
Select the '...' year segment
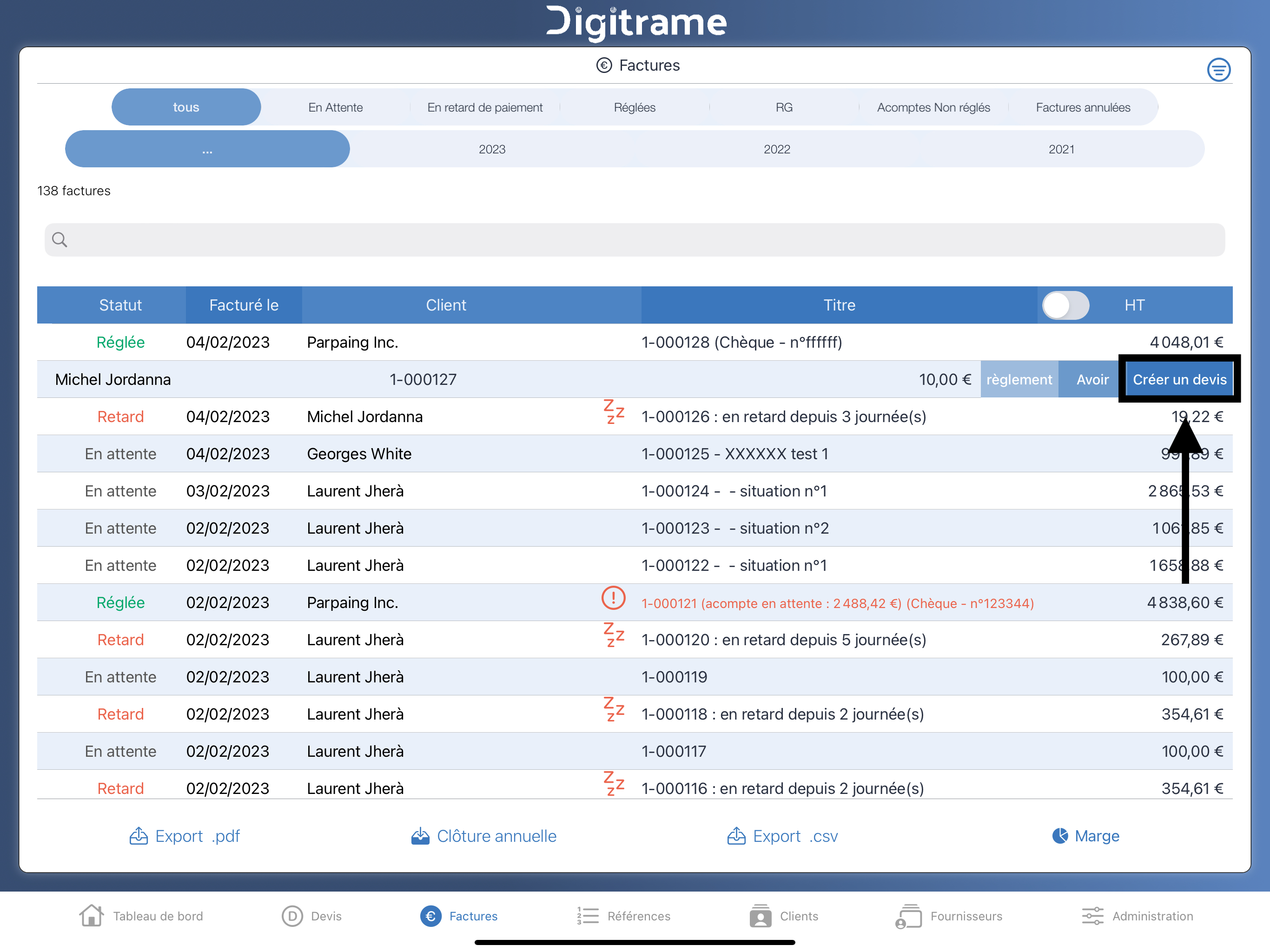click(x=207, y=149)
